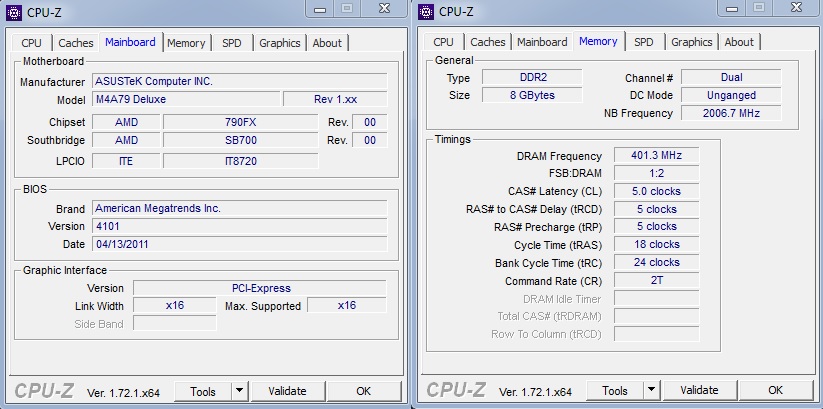Open the SPD tab in left window
The image size is (823, 409).
(231, 43)
